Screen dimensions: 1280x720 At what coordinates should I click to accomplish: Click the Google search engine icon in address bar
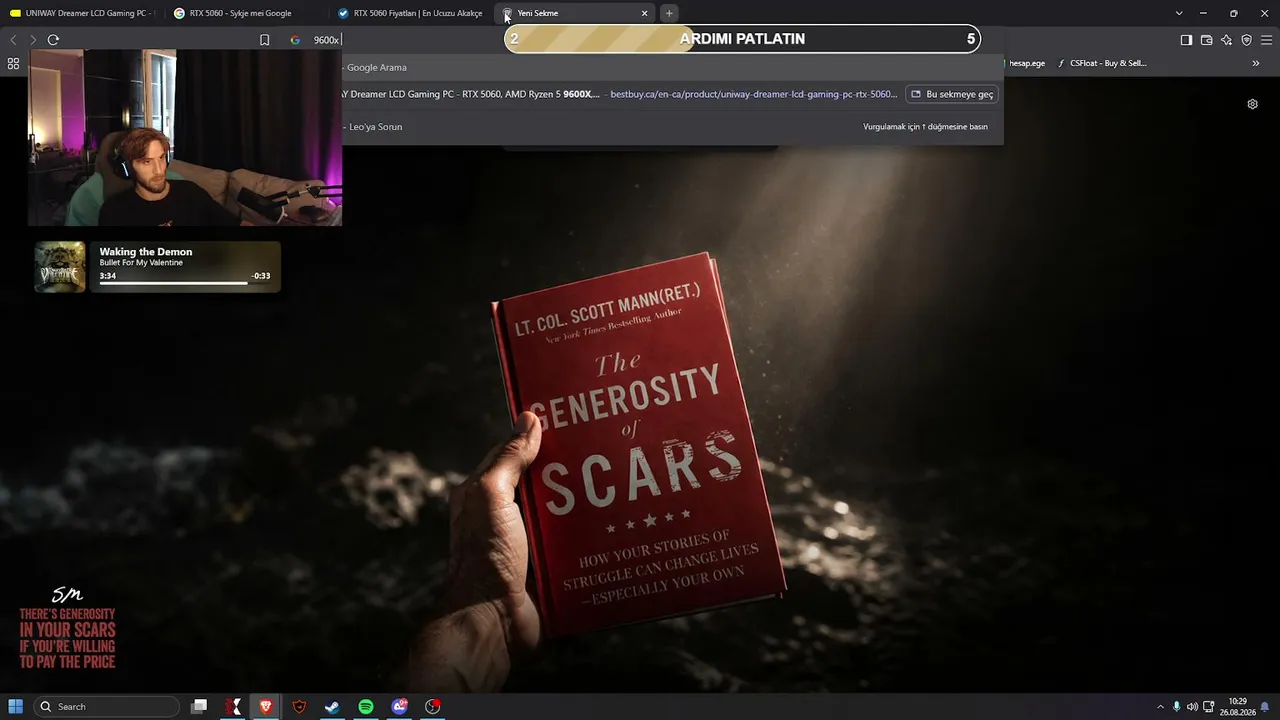point(295,40)
